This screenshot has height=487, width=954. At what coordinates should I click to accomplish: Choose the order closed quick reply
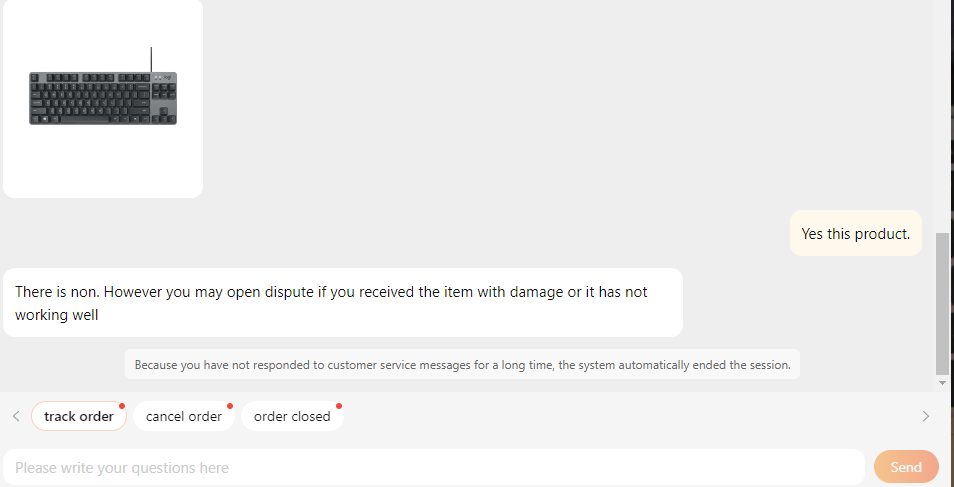point(292,416)
